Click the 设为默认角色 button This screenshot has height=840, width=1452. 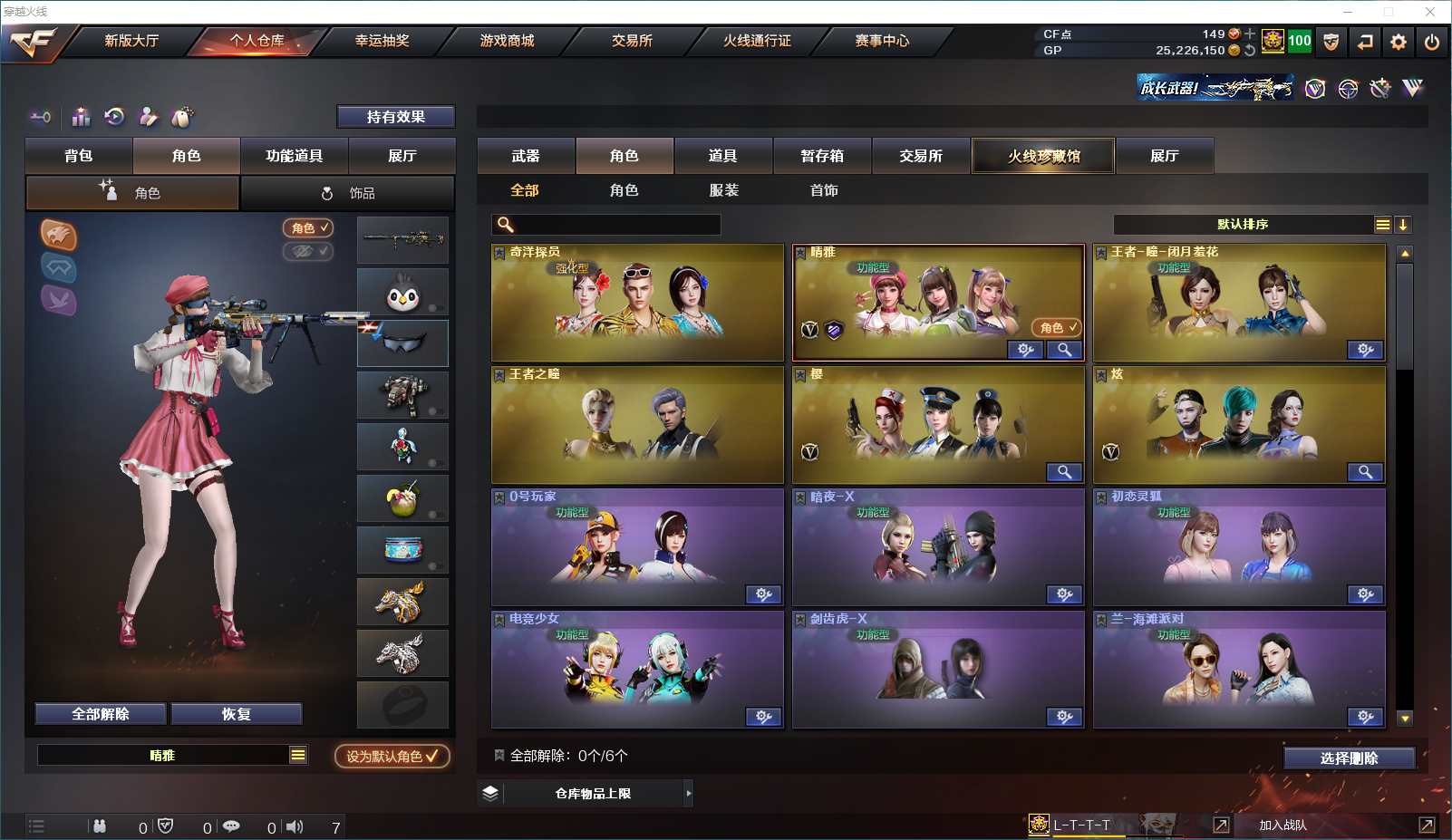coord(392,756)
